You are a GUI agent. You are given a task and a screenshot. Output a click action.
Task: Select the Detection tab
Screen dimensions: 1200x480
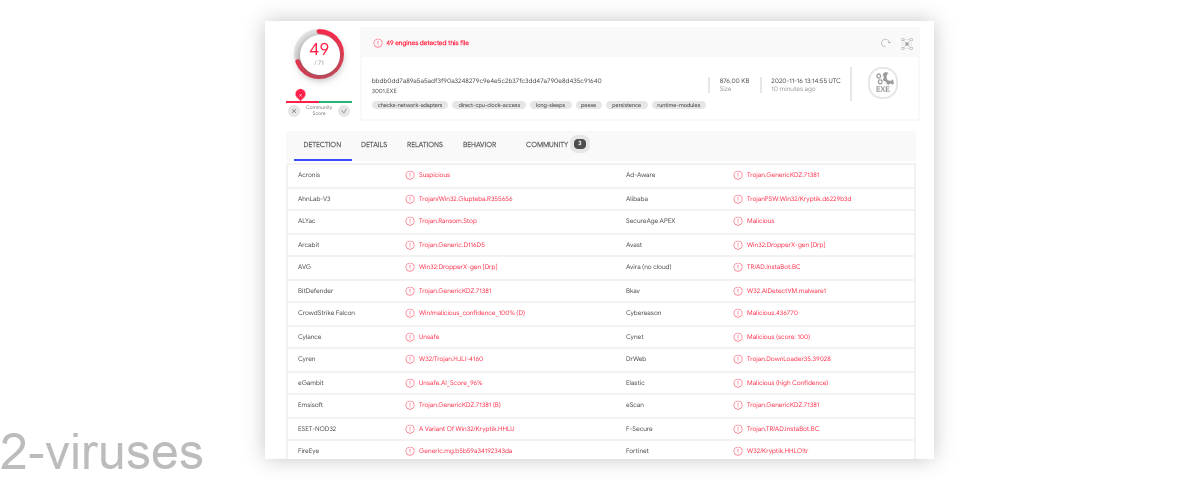tap(322, 145)
